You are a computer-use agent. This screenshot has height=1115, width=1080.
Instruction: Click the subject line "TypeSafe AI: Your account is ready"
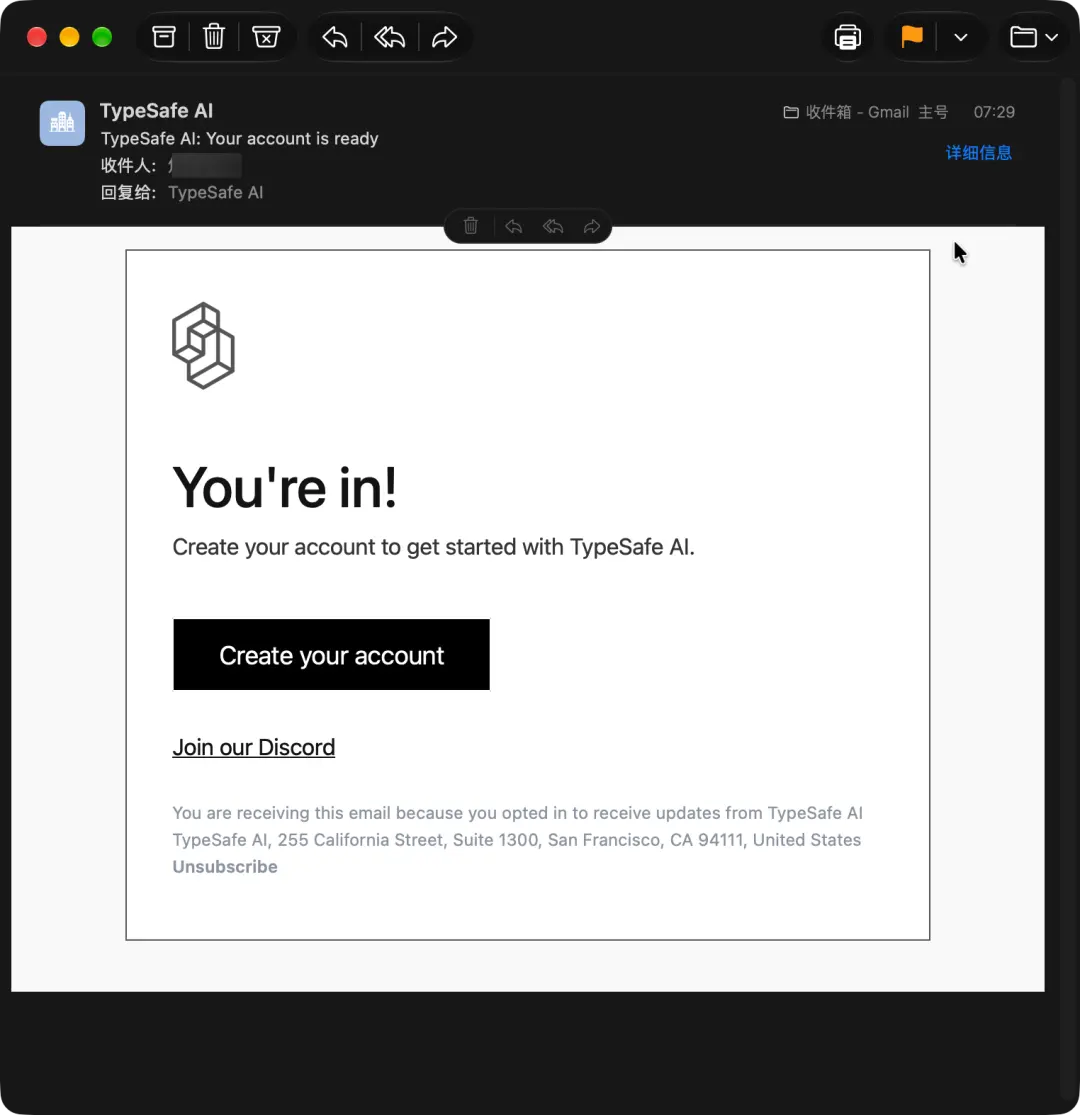[240, 139]
